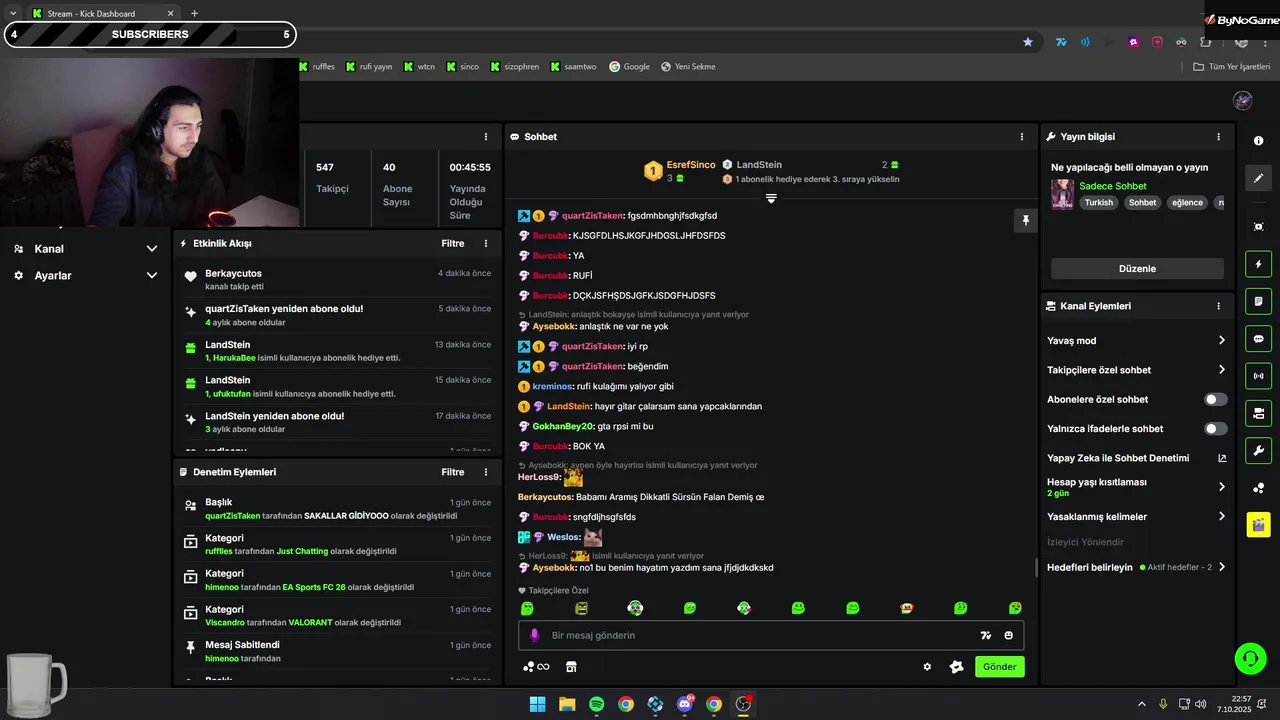Viewport: 1280px width, 720px height.
Task: Open Yapay Zeka ile Sohbet Denetimi external link
Action: point(1222,458)
